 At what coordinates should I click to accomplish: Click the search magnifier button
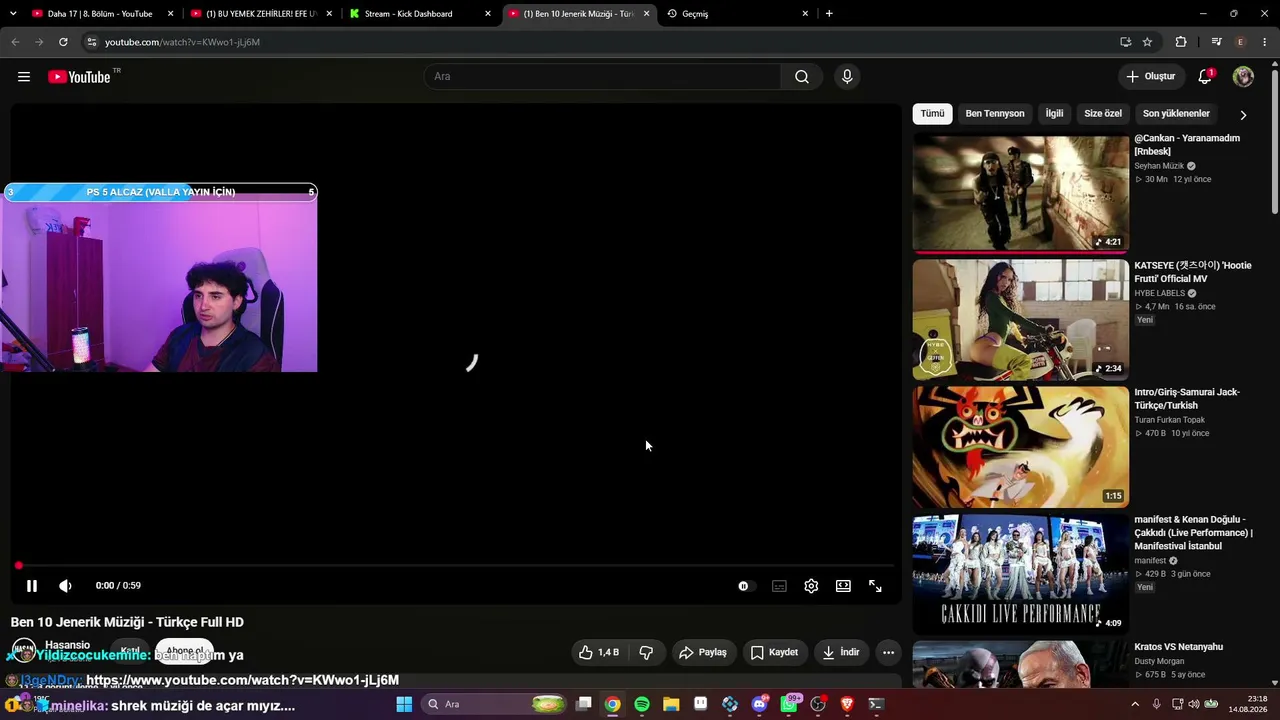[x=802, y=77]
